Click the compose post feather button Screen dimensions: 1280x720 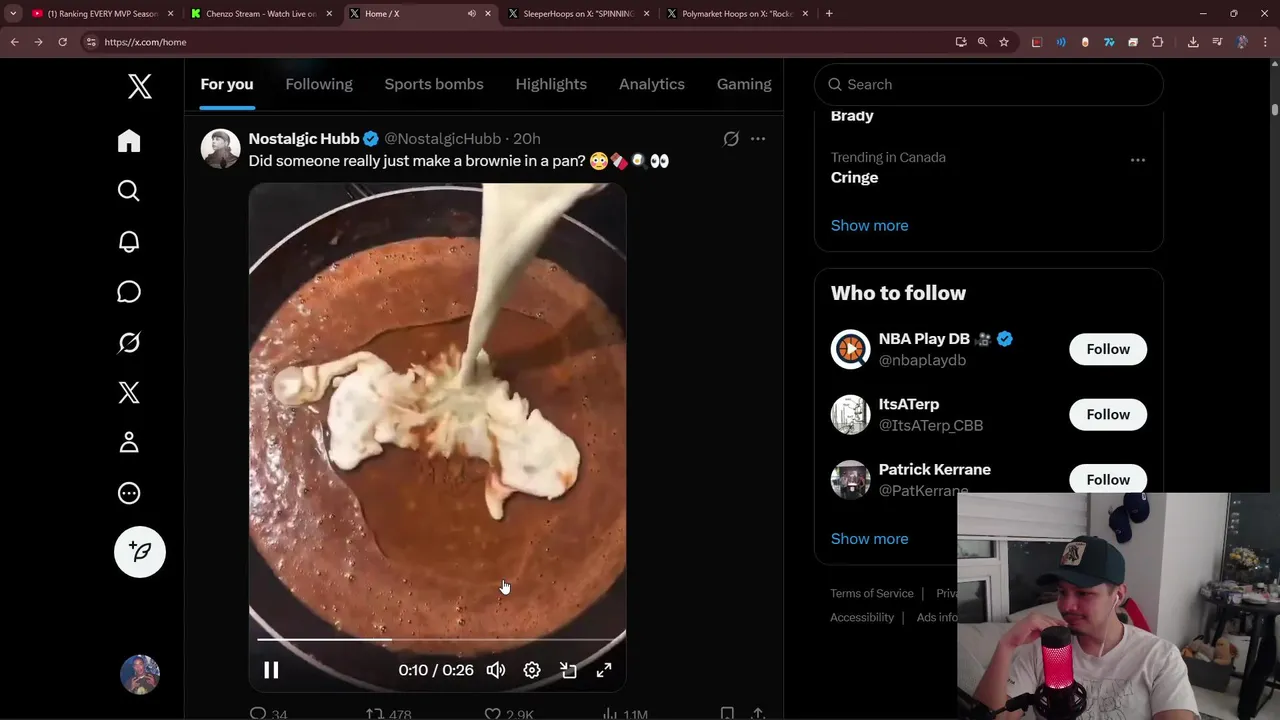tap(140, 552)
